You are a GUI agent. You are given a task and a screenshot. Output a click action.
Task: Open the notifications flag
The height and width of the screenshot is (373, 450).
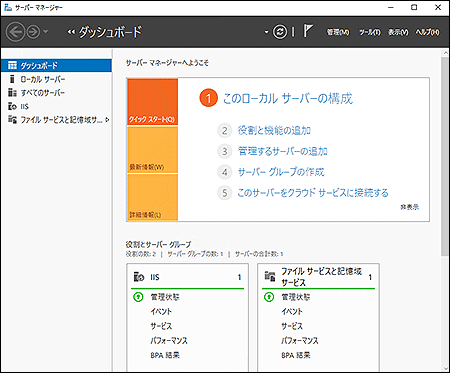pyautogui.click(x=308, y=31)
